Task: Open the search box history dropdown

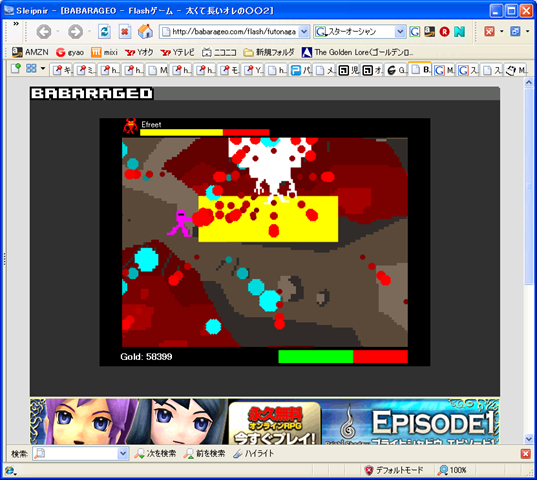Action: coord(400,31)
